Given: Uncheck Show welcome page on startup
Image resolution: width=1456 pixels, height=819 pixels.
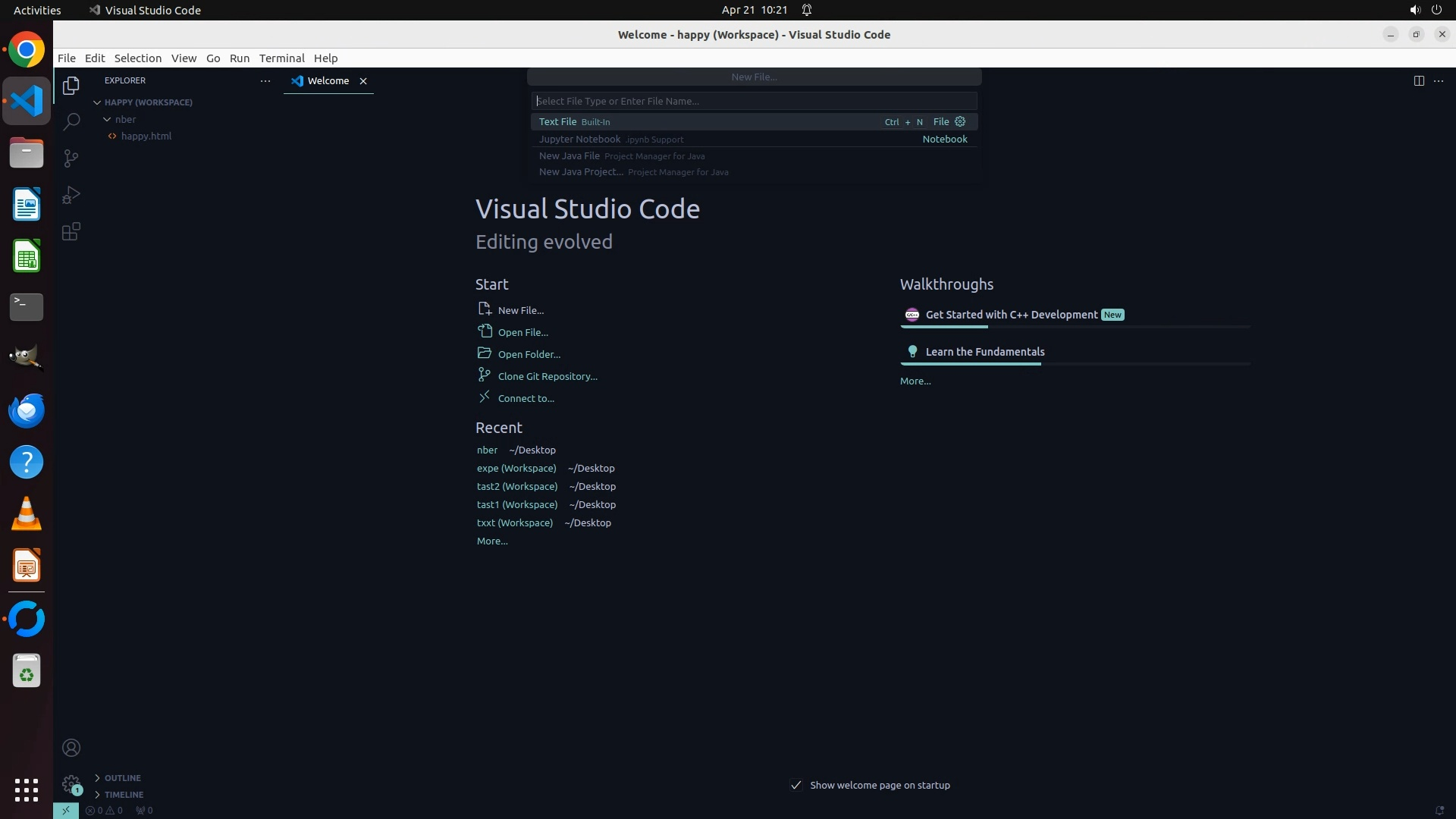Looking at the screenshot, I should point(796,785).
